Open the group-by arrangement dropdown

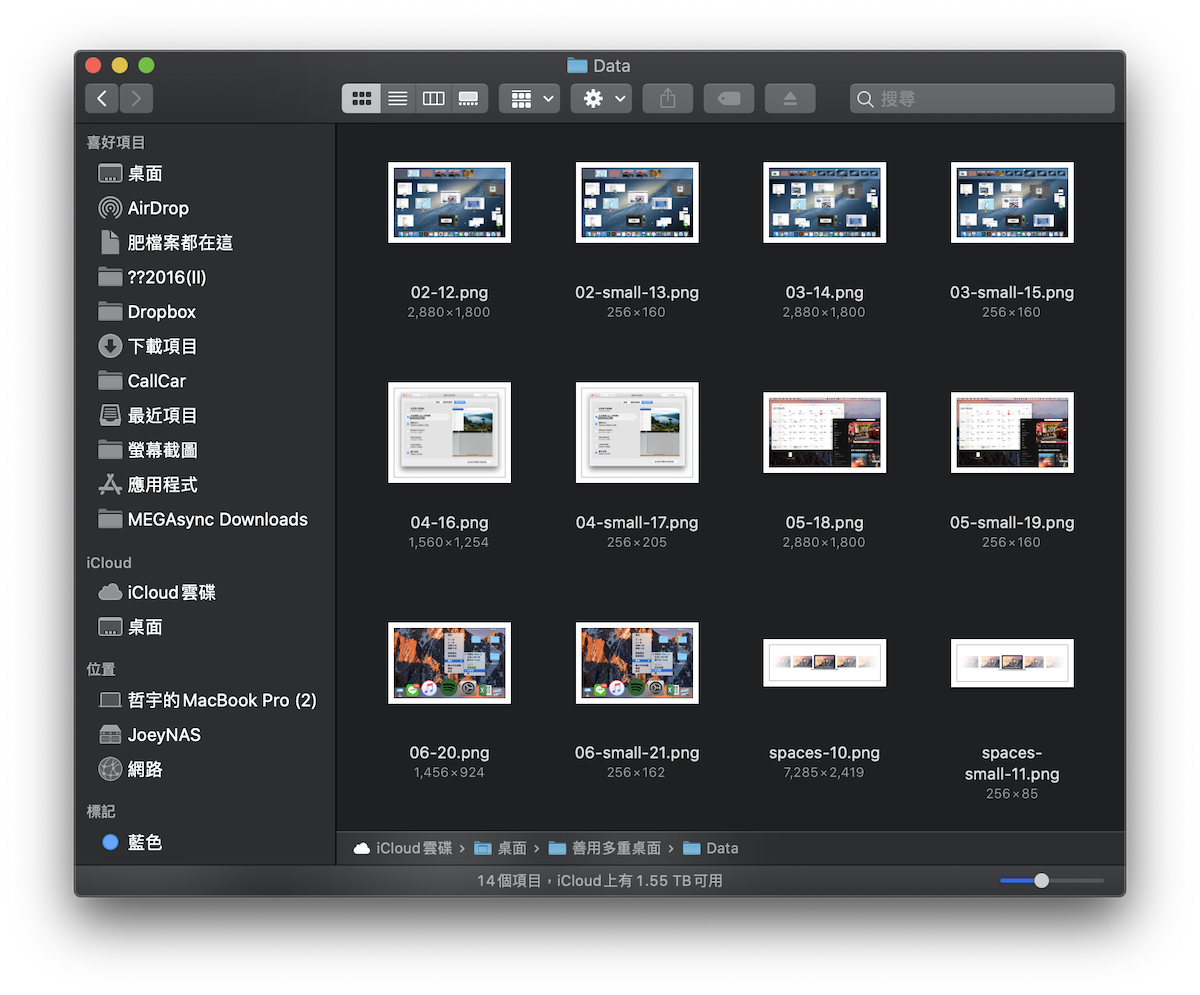point(529,98)
